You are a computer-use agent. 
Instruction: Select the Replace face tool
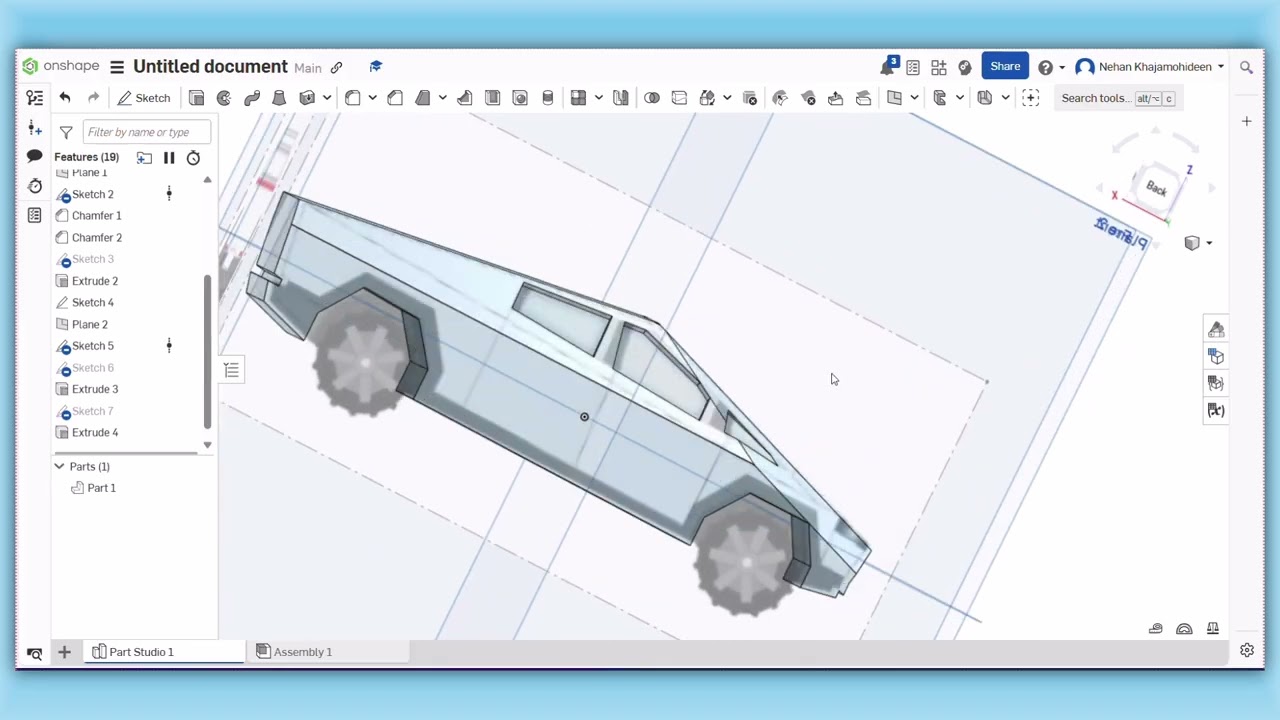coord(863,98)
